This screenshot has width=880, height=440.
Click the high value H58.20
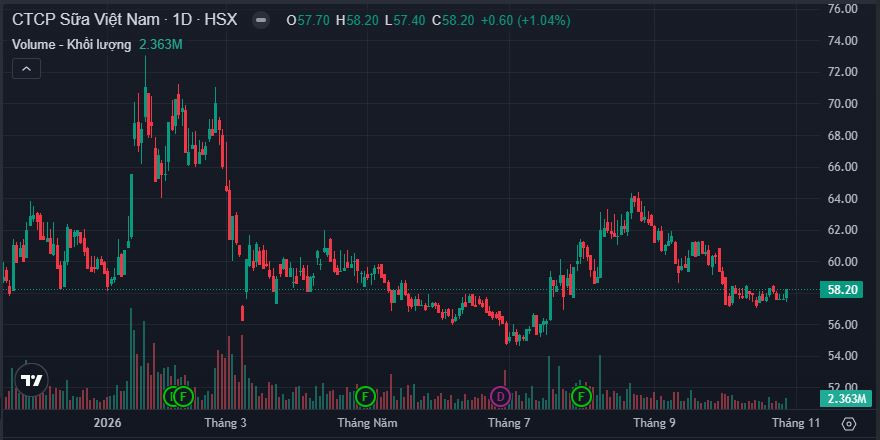[357, 21]
